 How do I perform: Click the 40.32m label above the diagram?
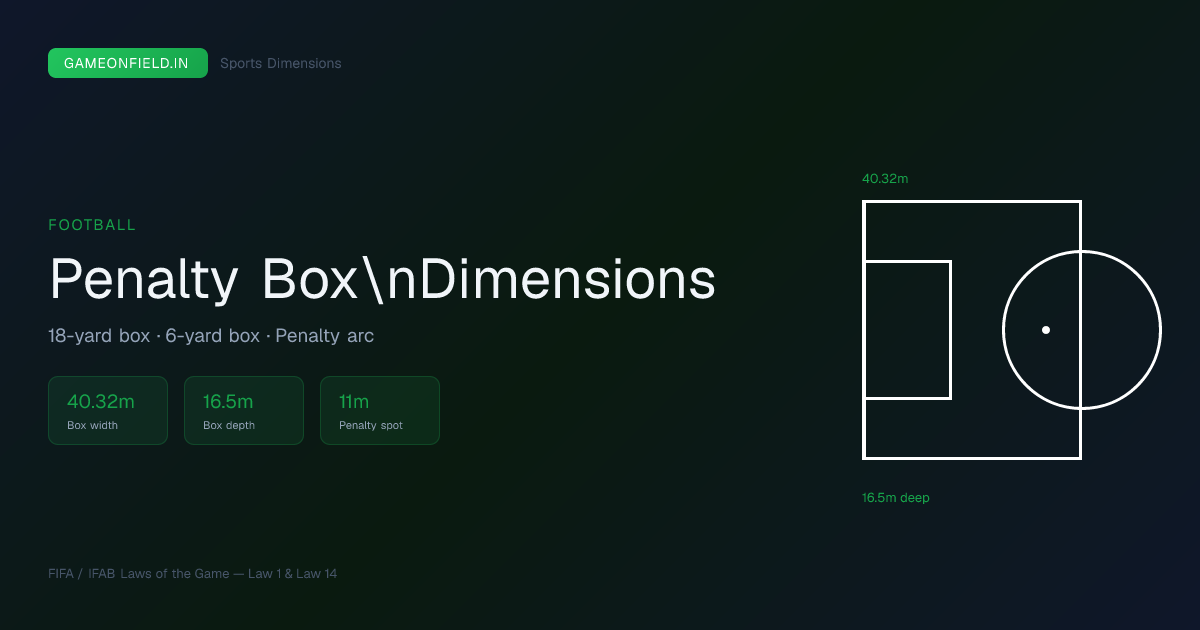[885, 179]
